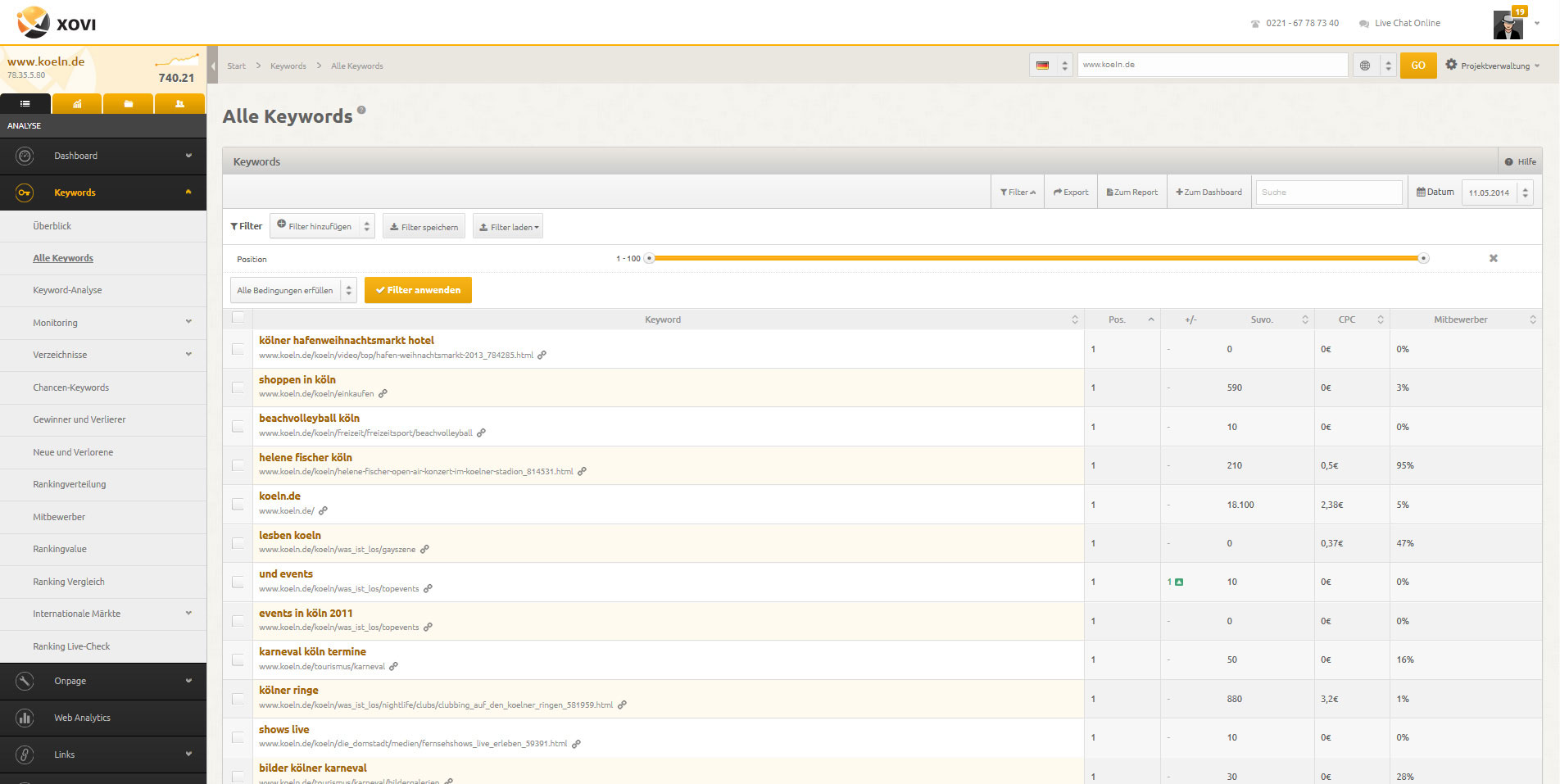The image size is (1560, 784).
Task: Click the GO button
Action: pos(1418,66)
